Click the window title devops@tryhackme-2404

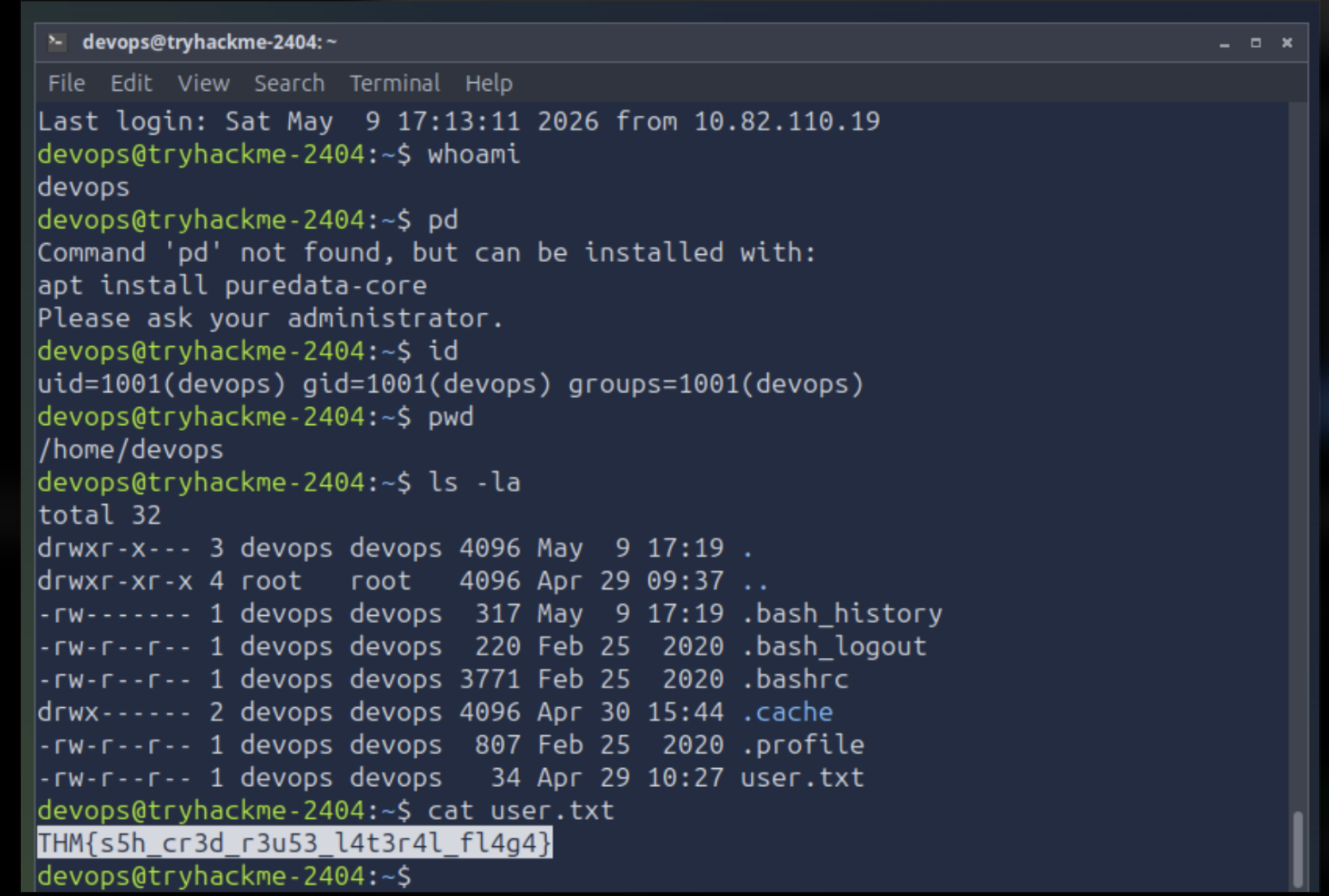click(x=209, y=42)
